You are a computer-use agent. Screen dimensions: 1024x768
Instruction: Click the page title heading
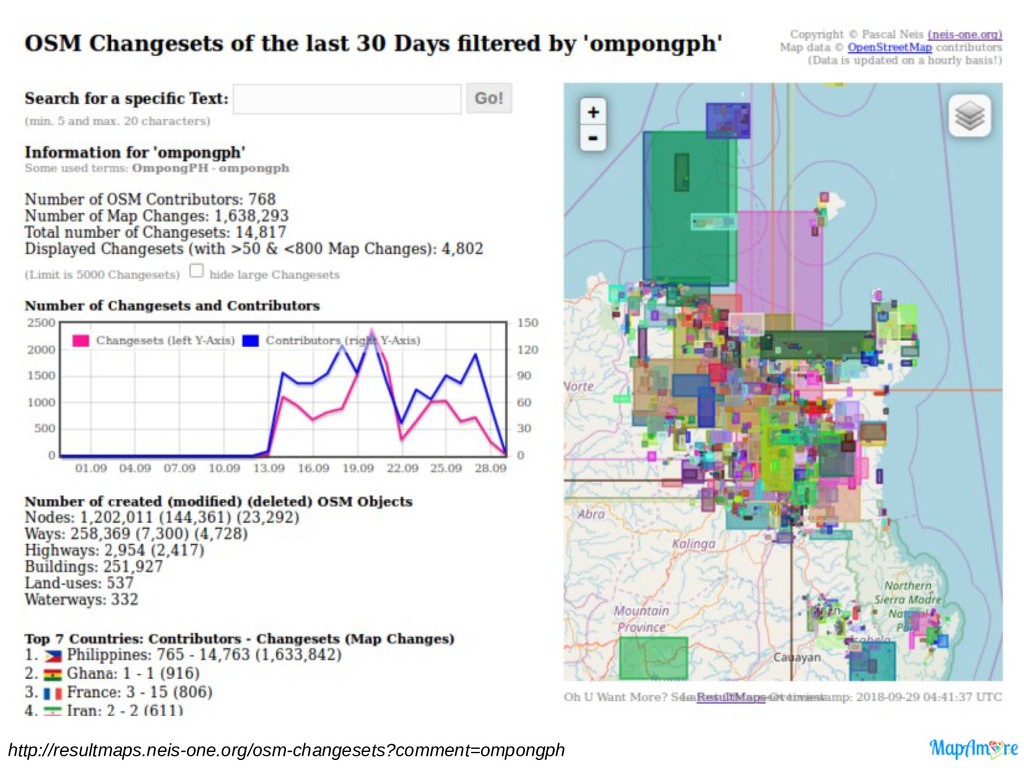click(x=373, y=43)
